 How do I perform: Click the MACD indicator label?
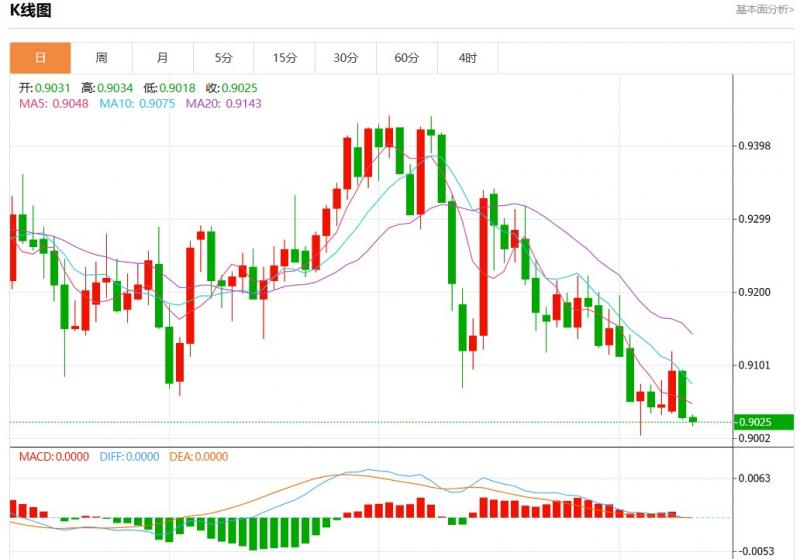54,457
